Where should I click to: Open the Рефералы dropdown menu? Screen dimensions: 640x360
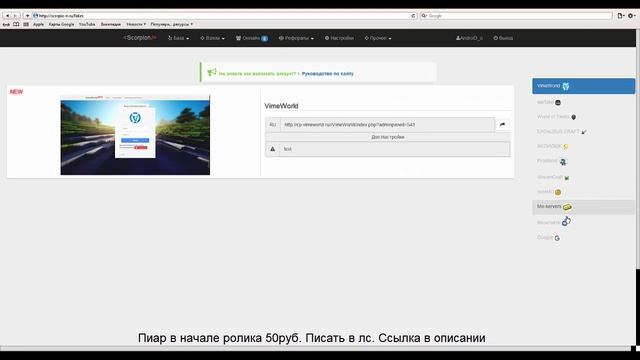point(296,38)
